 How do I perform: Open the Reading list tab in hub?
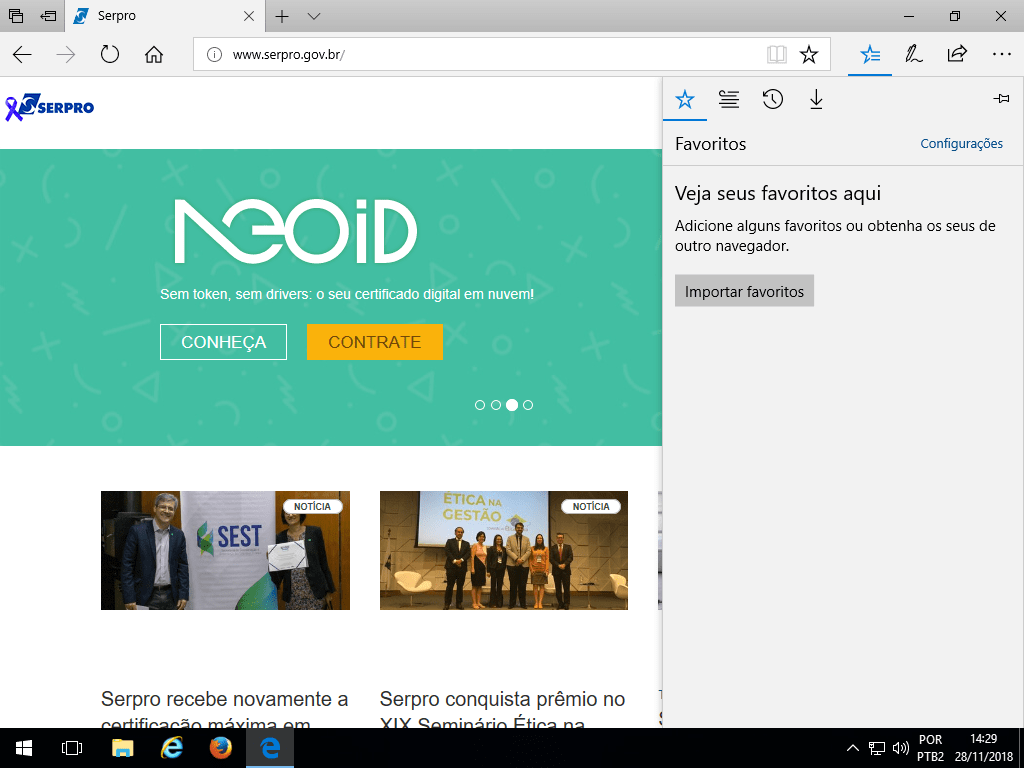click(729, 99)
